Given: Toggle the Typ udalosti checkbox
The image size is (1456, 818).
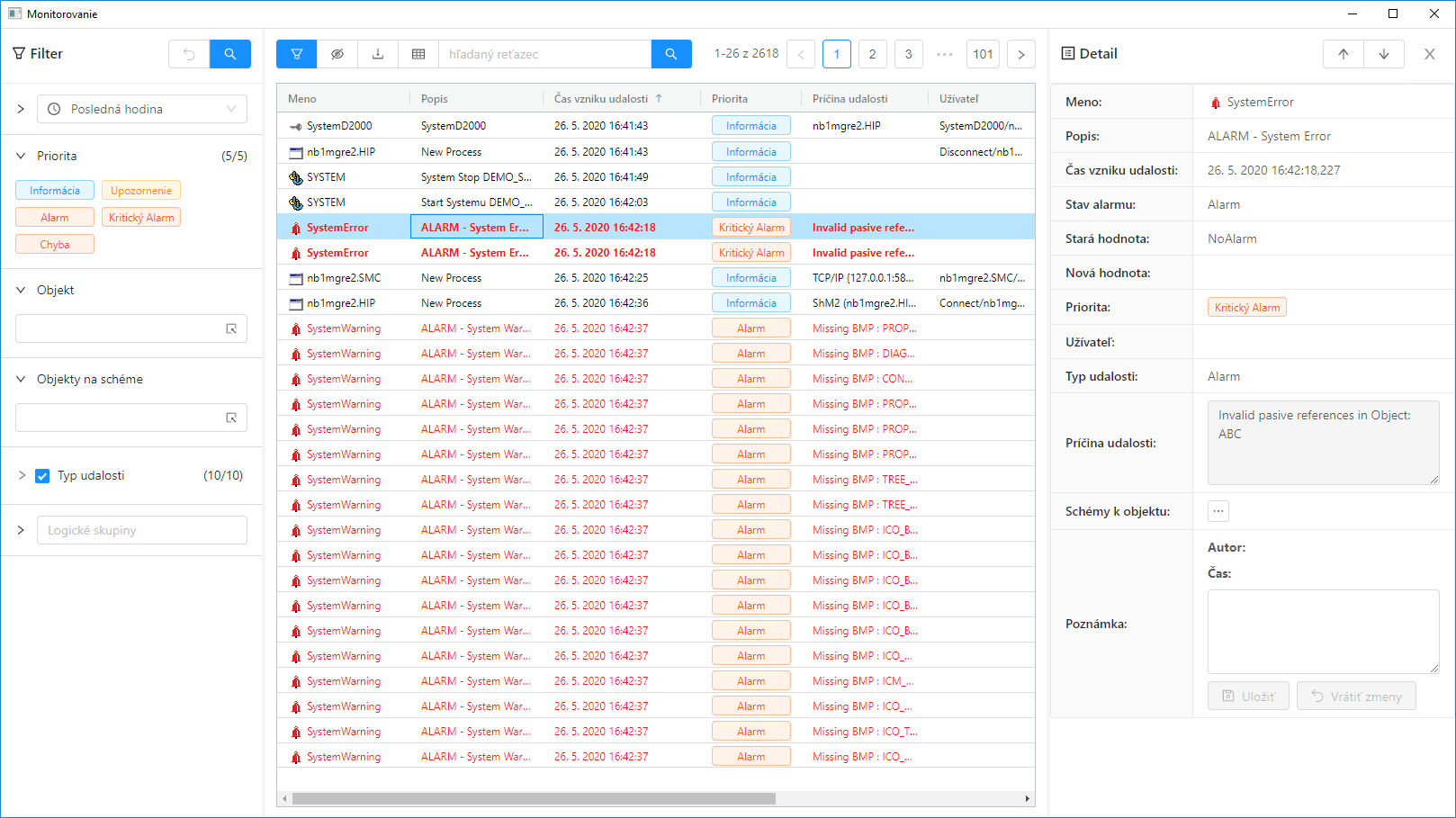Looking at the screenshot, I should pos(42,476).
